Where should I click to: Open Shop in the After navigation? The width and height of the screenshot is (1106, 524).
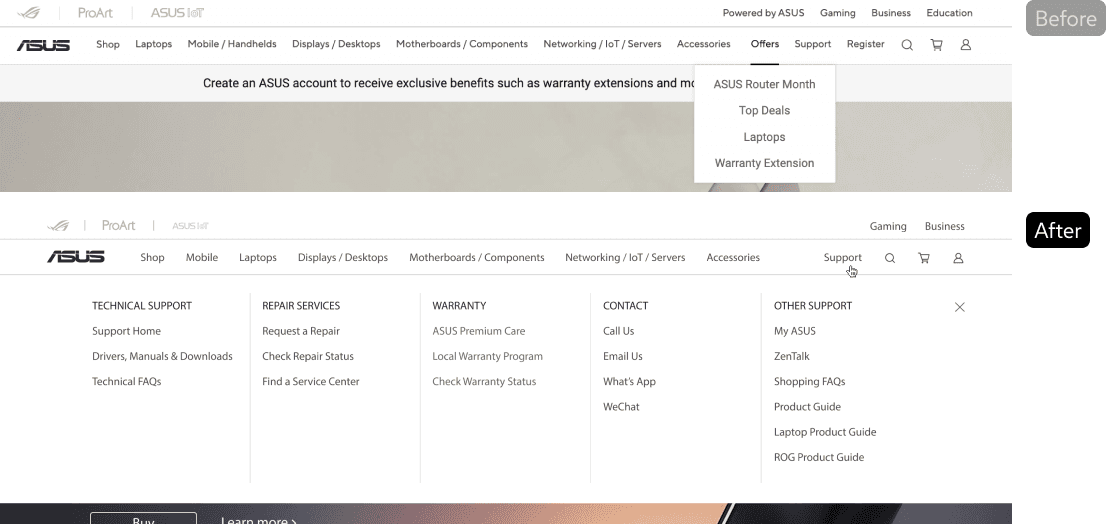(152, 257)
